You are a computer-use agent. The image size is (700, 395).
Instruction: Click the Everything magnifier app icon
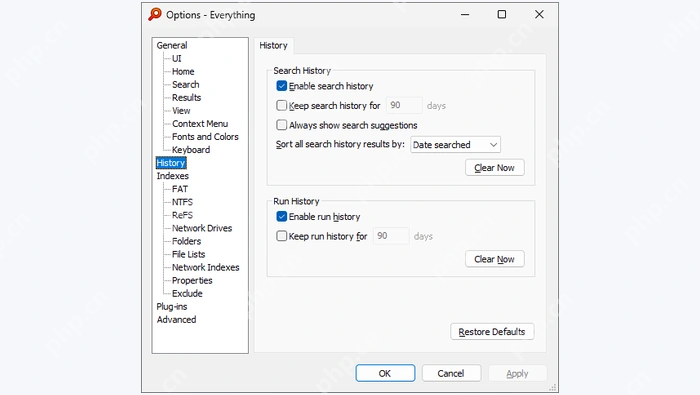tap(155, 14)
